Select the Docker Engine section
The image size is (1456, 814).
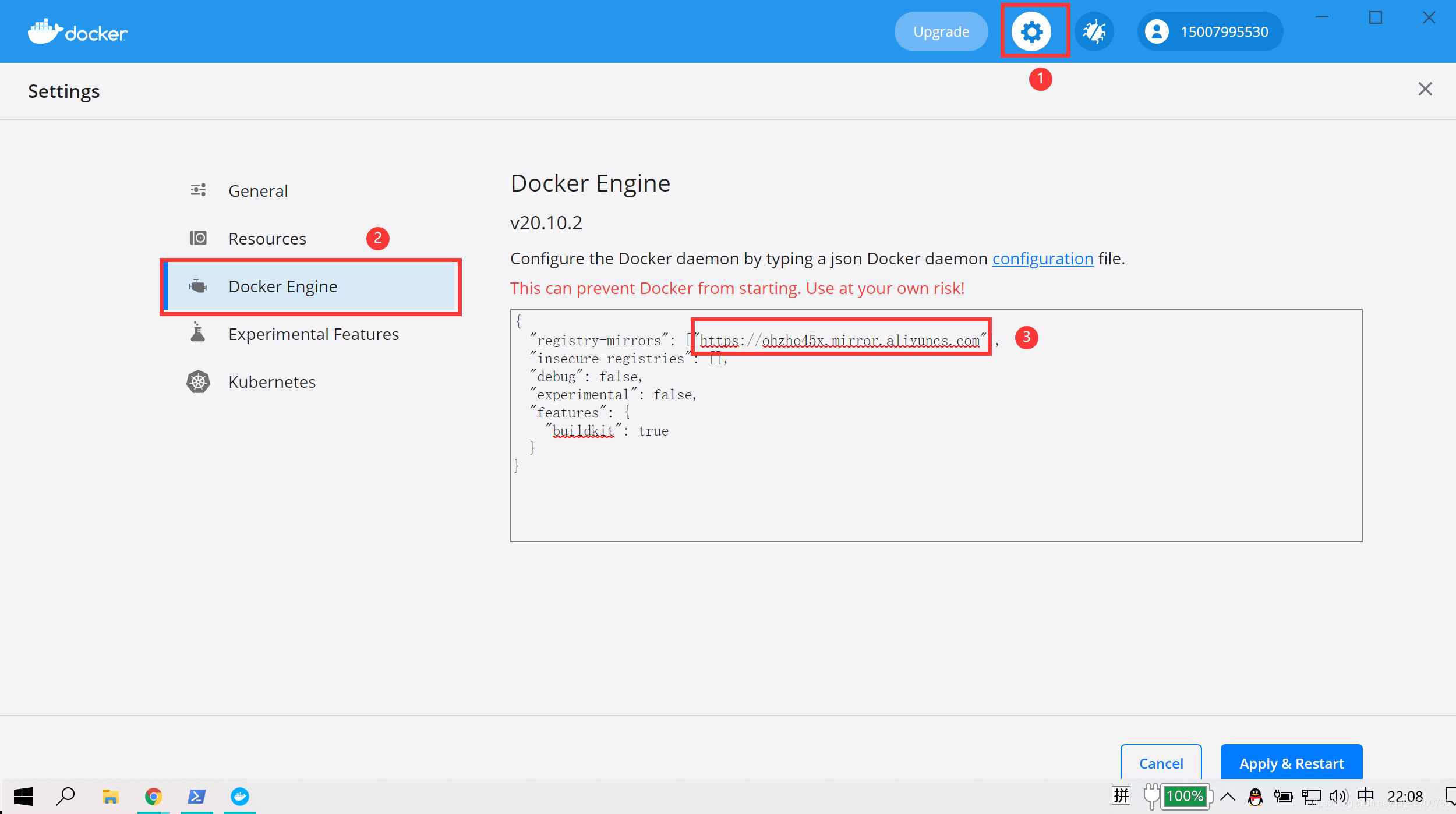(310, 286)
